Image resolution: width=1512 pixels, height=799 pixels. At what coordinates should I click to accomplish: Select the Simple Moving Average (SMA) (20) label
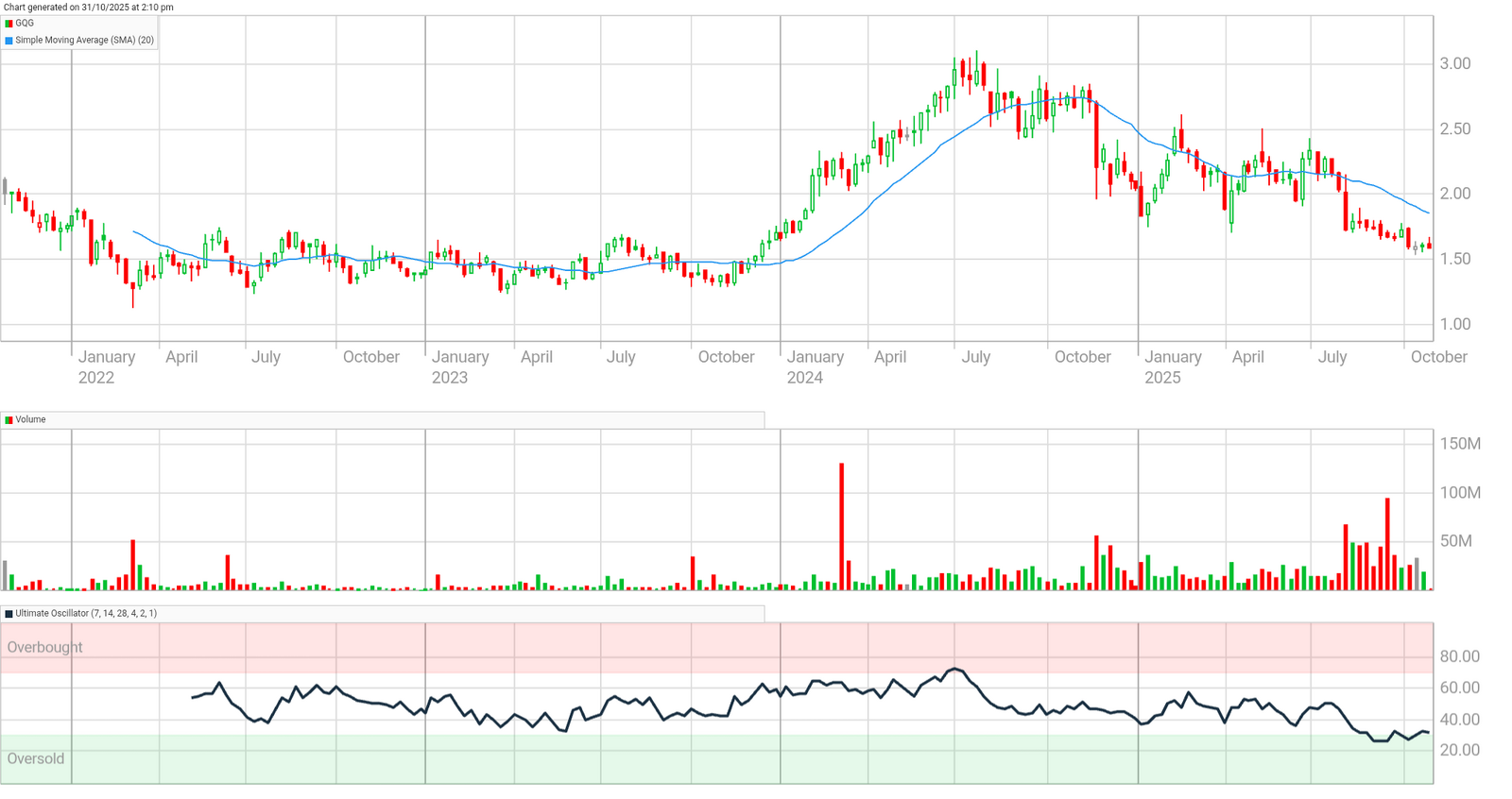[84, 41]
